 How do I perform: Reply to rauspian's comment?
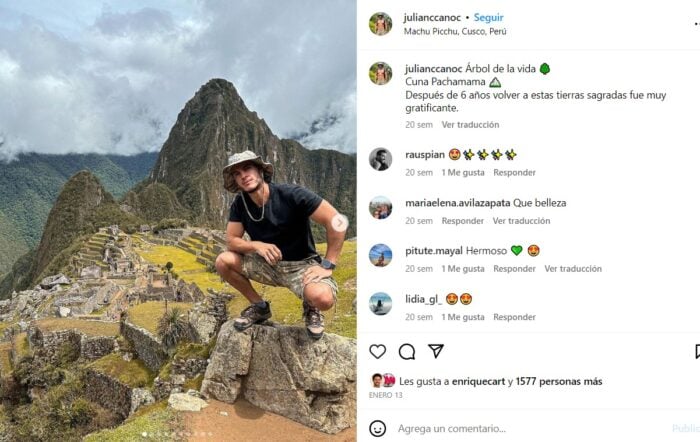click(514, 173)
